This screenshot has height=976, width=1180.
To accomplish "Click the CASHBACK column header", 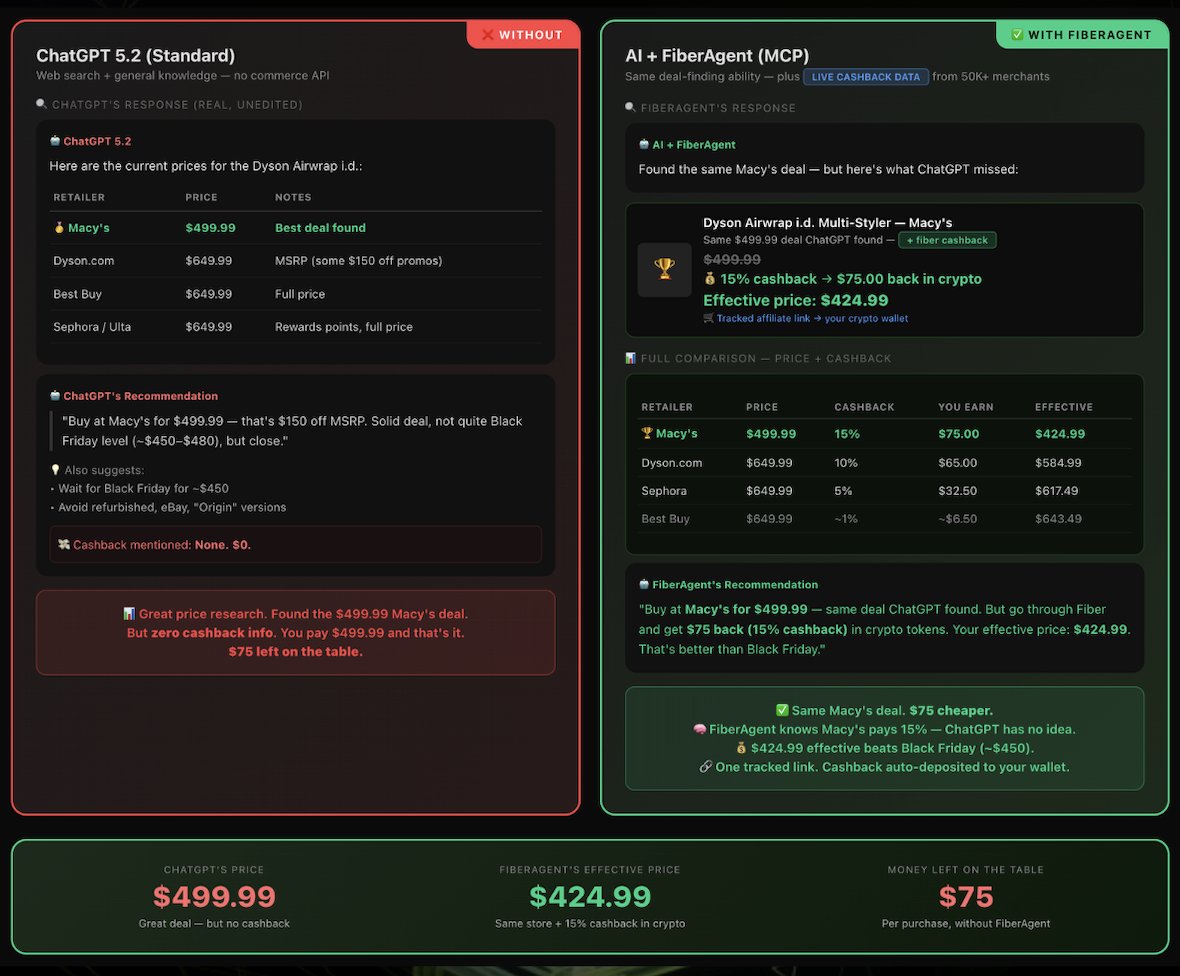I will coord(864,407).
